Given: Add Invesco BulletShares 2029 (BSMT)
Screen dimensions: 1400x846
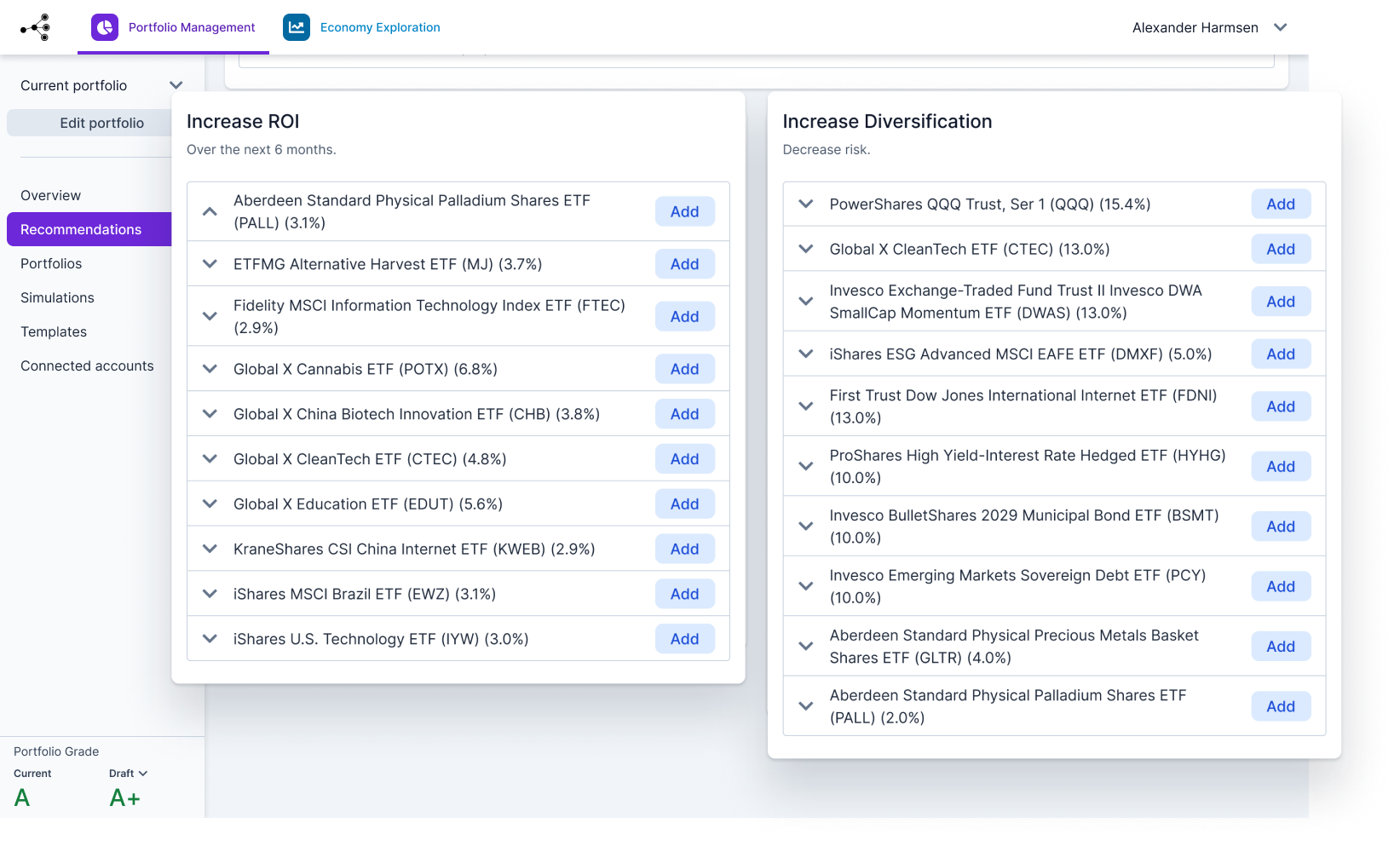Looking at the screenshot, I should point(1282,527).
